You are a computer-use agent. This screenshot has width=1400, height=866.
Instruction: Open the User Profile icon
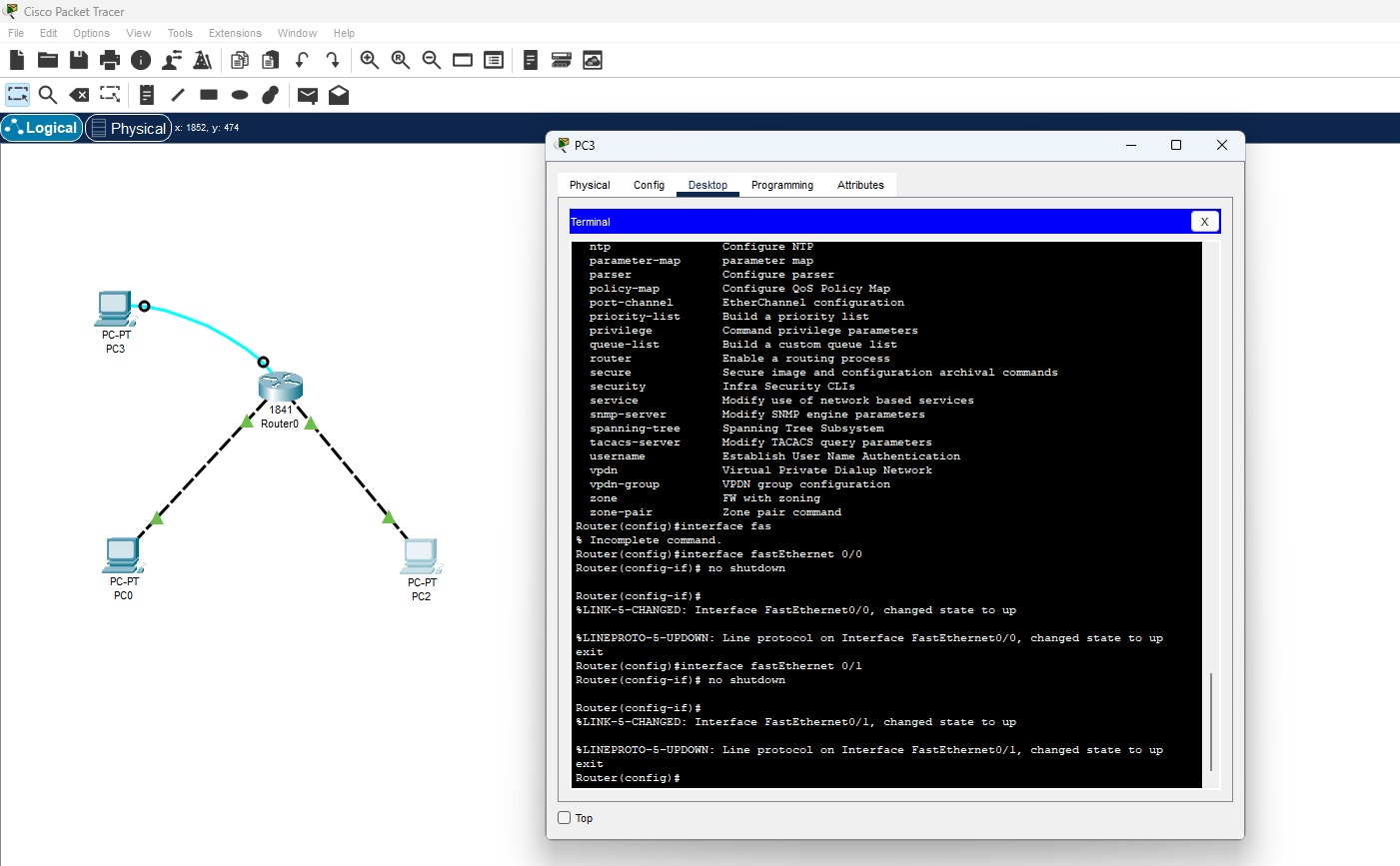coord(172,60)
